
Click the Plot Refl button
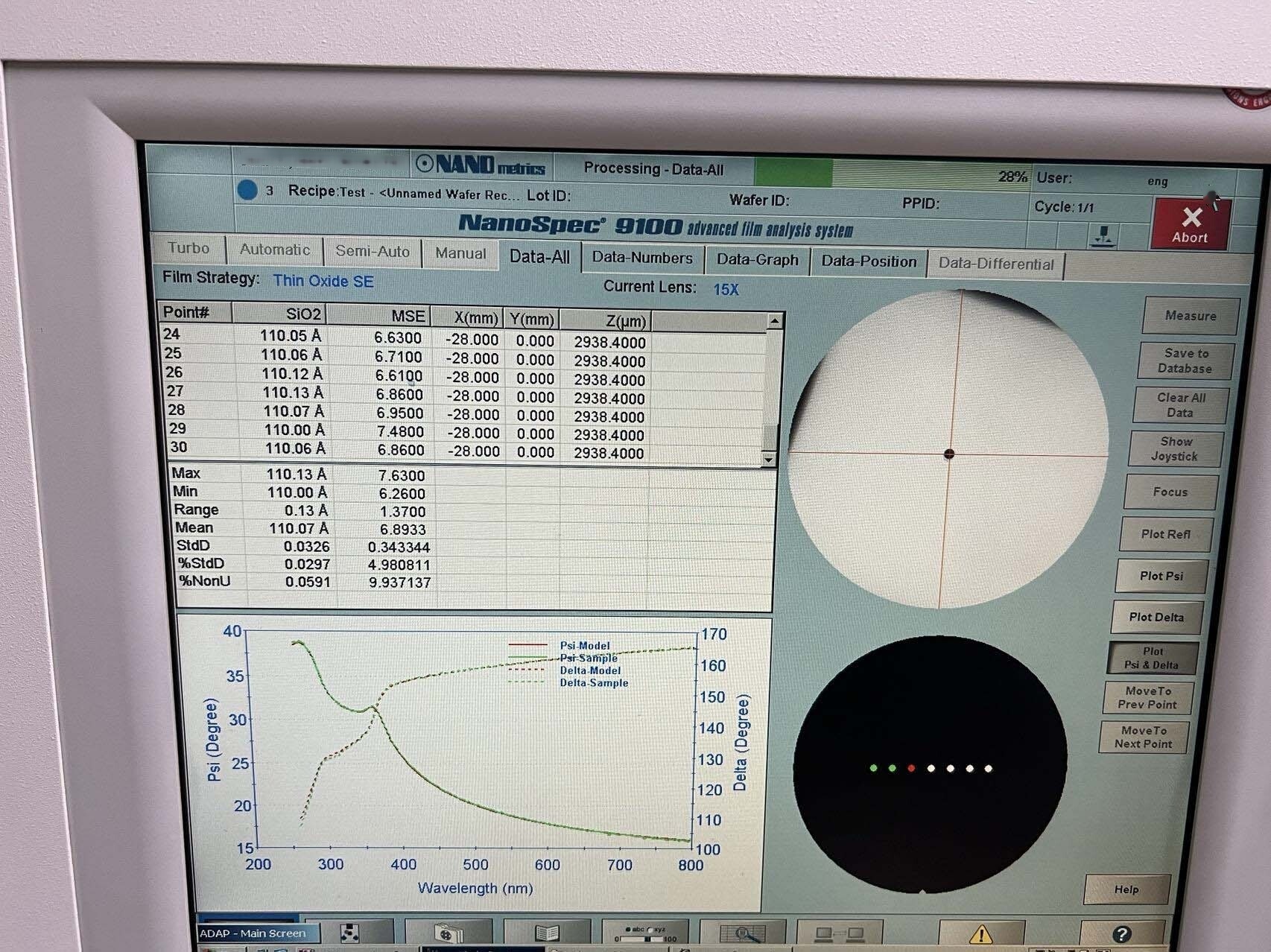pyautogui.click(x=1165, y=534)
